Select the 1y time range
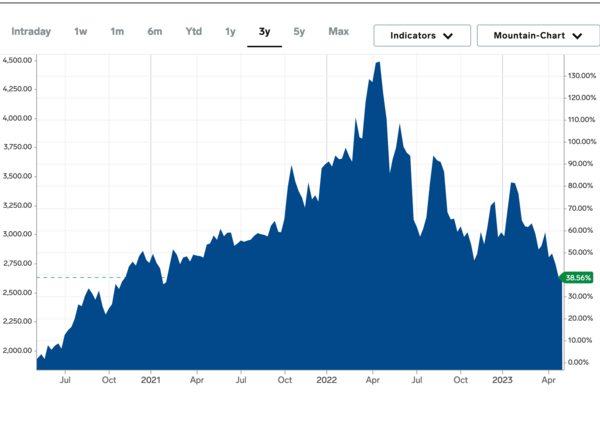 pyautogui.click(x=230, y=32)
